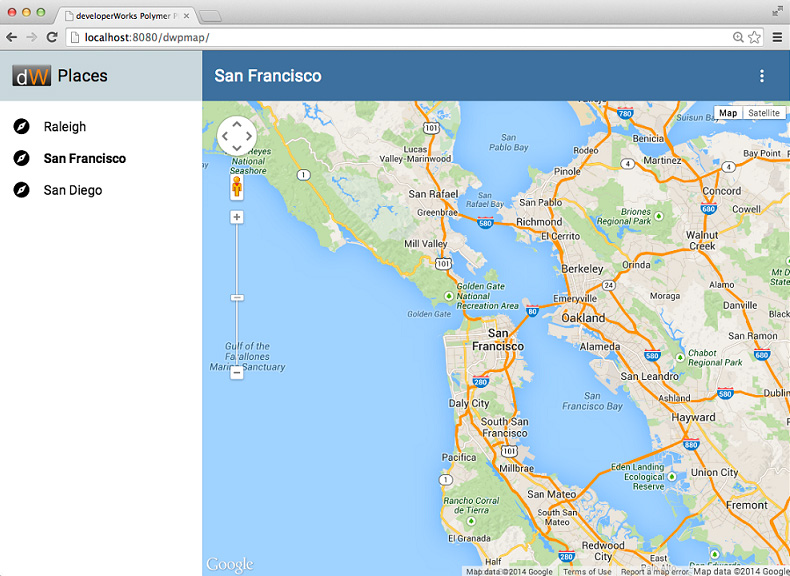Go forward in browser history

[31, 37]
